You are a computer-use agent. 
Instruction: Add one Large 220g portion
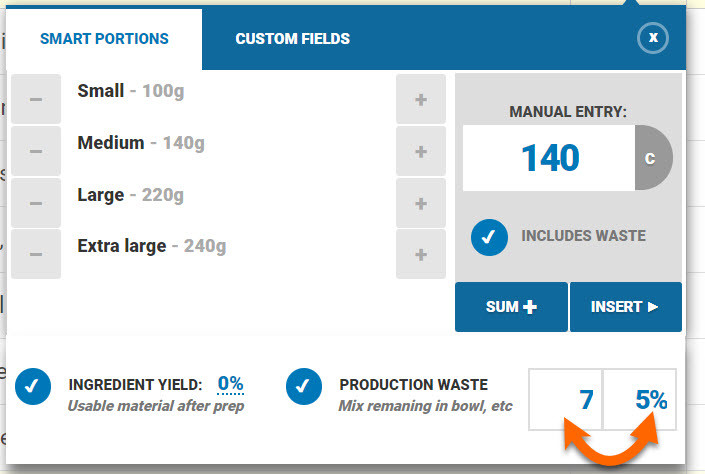[421, 203]
